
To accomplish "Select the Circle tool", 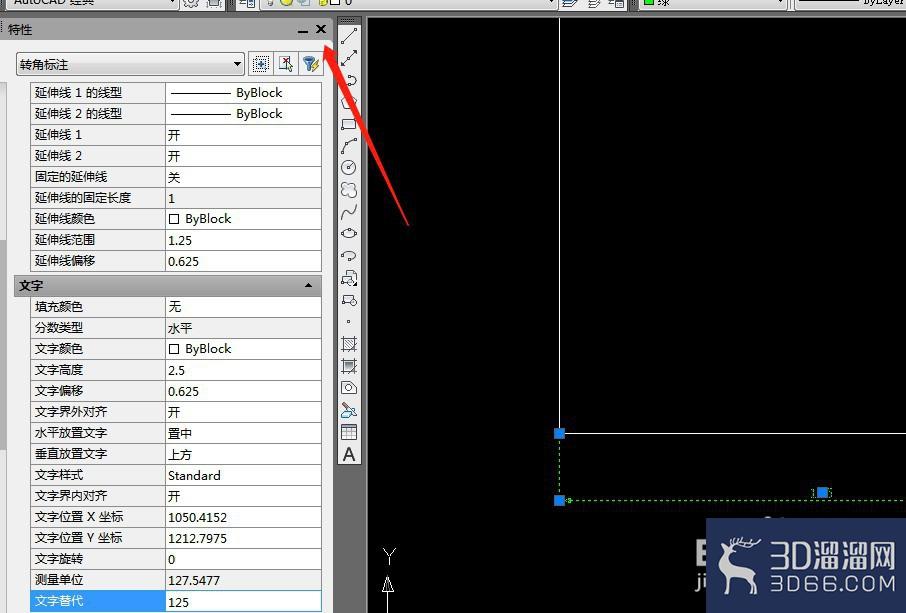I will [349, 168].
